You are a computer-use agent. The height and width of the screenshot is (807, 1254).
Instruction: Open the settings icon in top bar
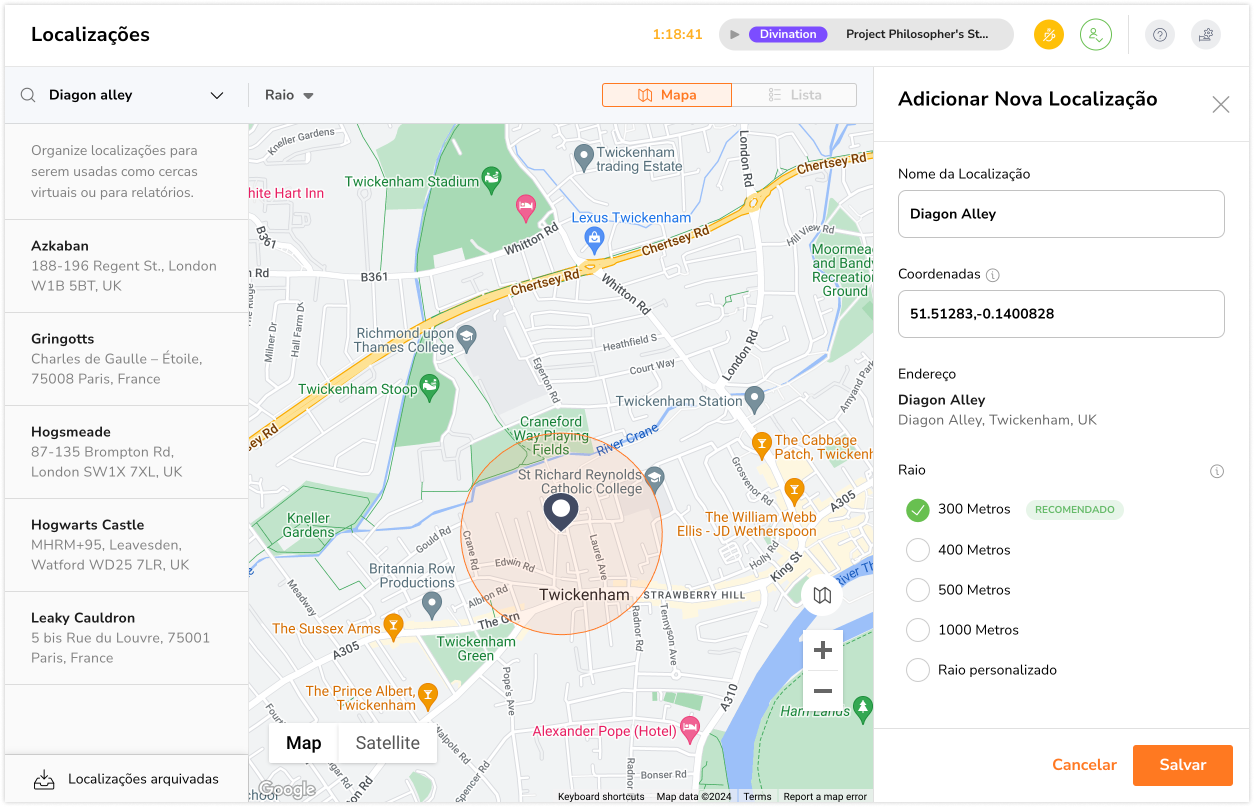pyautogui.click(x=1206, y=35)
